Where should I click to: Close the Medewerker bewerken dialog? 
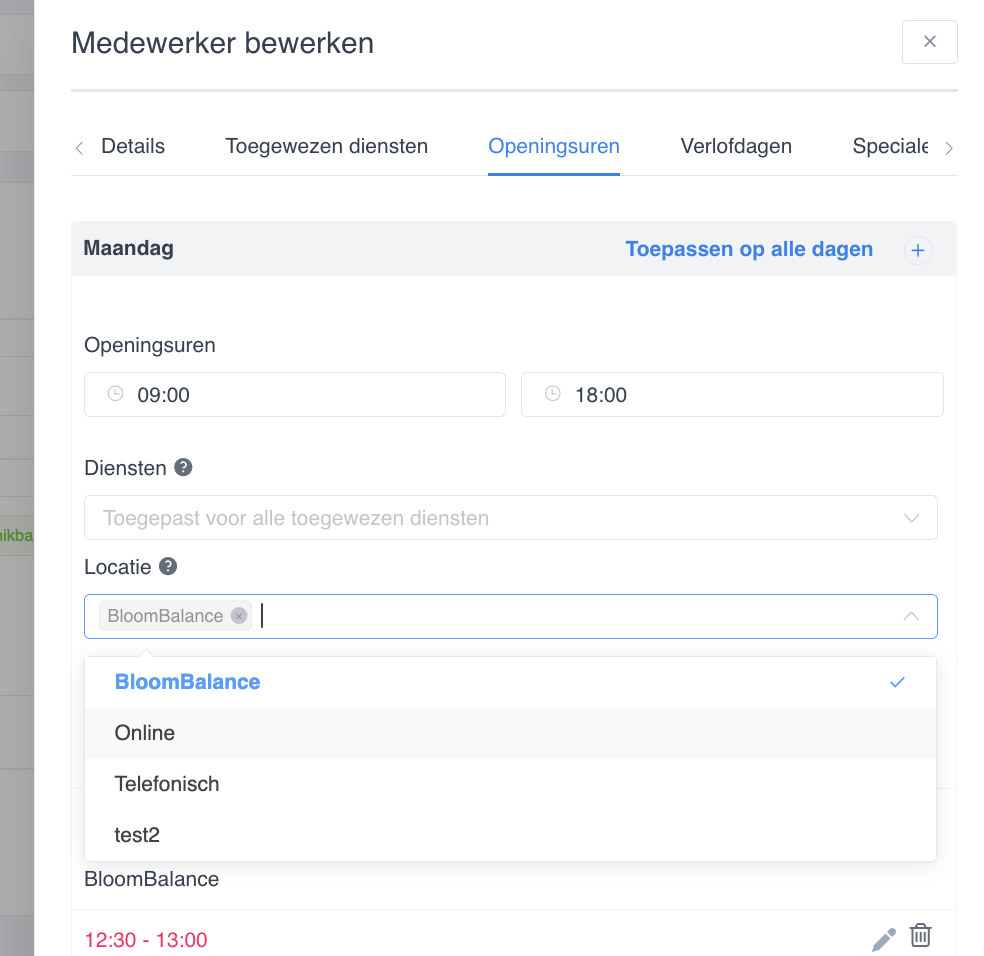pyautogui.click(x=930, y=42)
